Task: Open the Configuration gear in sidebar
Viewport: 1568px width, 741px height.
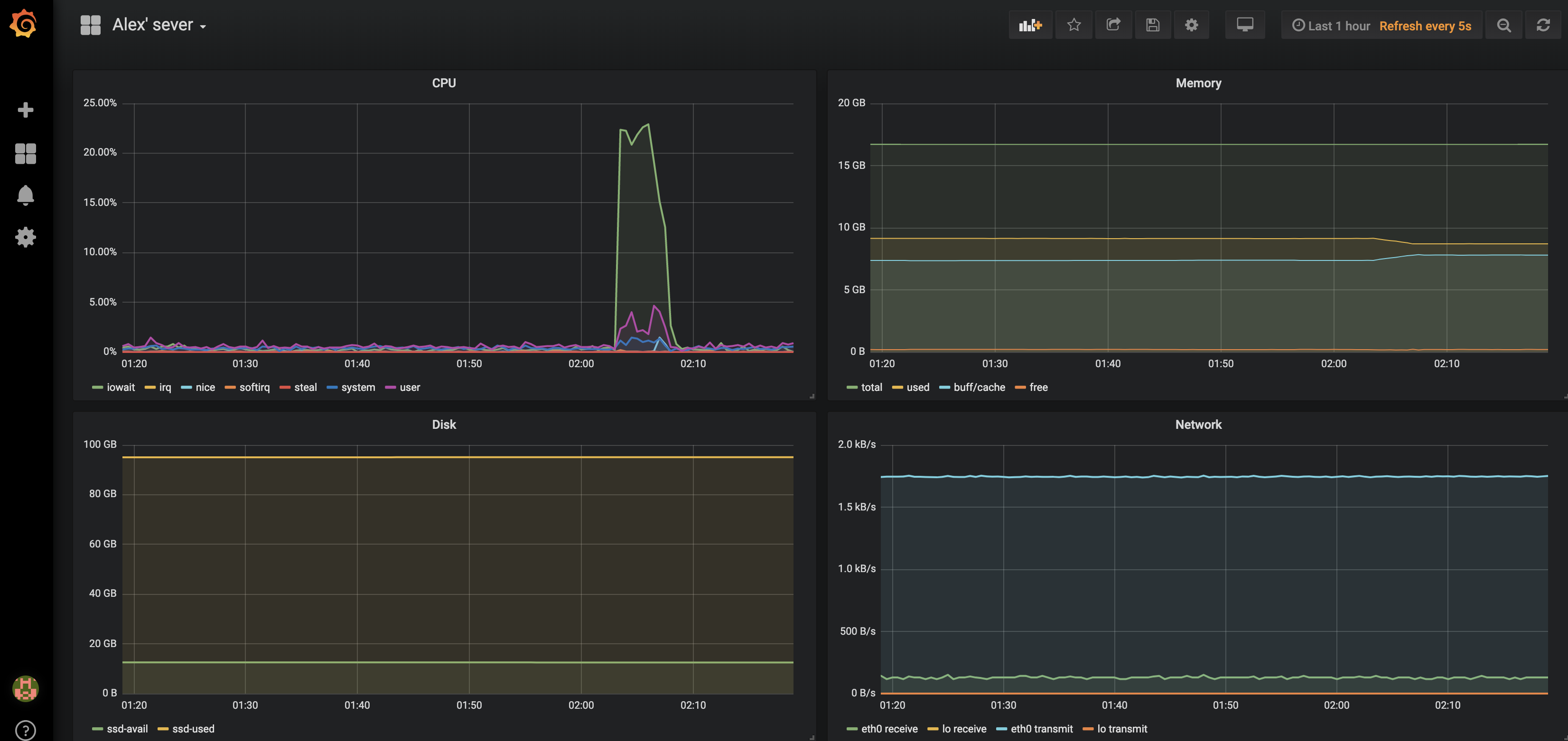Action: [26, 237]
